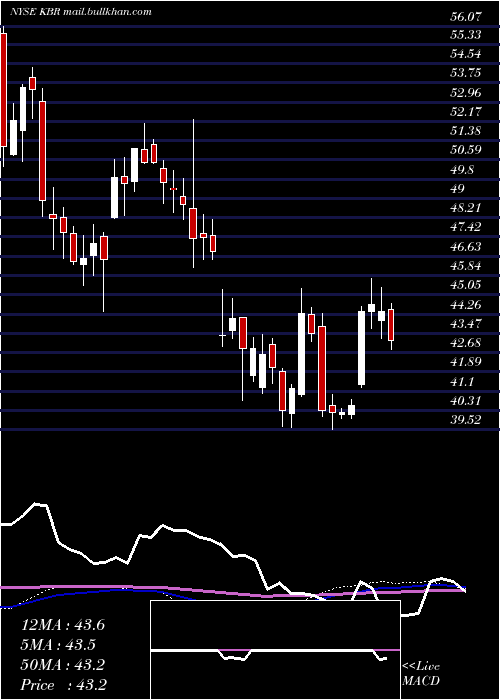
Task: Click the 44.26 price axis label
Action: tap(466, 304)
